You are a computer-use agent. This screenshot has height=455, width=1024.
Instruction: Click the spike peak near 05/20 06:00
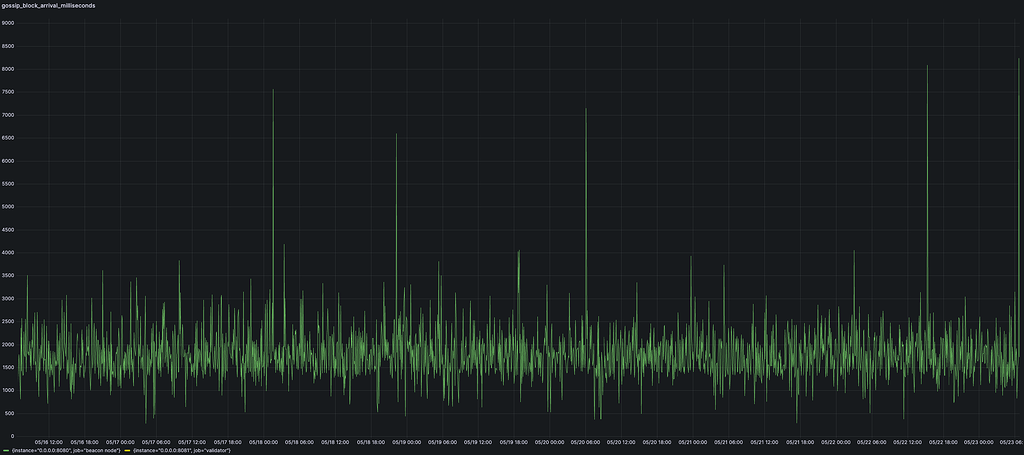pyautogui.click(x=586, y=109)
